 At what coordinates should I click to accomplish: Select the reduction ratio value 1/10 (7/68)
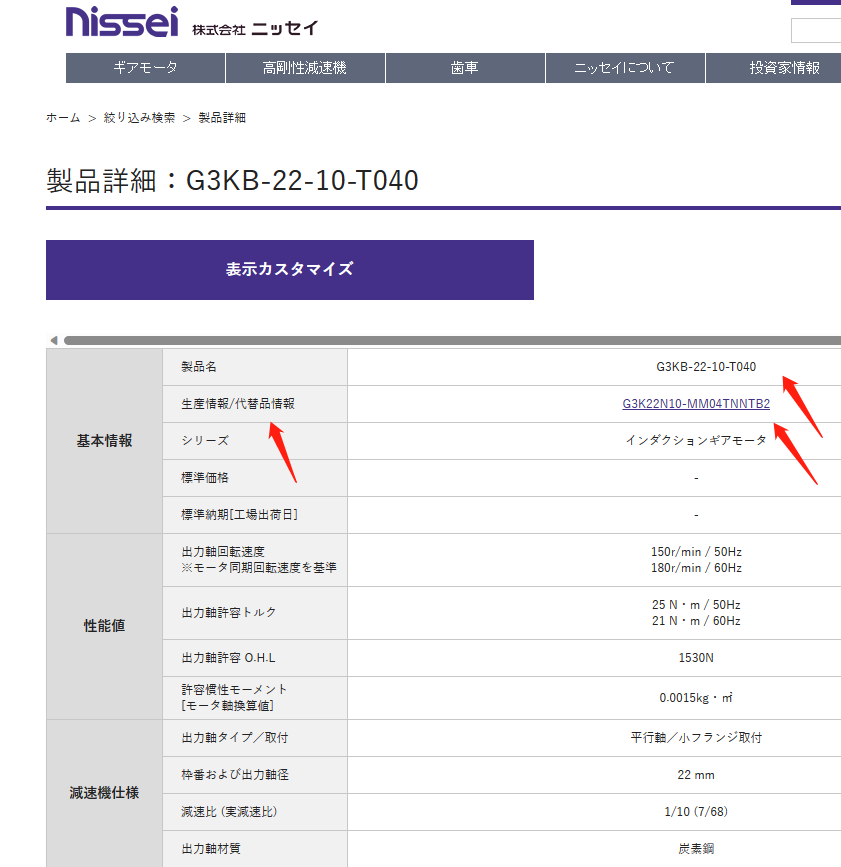(694, 812)
